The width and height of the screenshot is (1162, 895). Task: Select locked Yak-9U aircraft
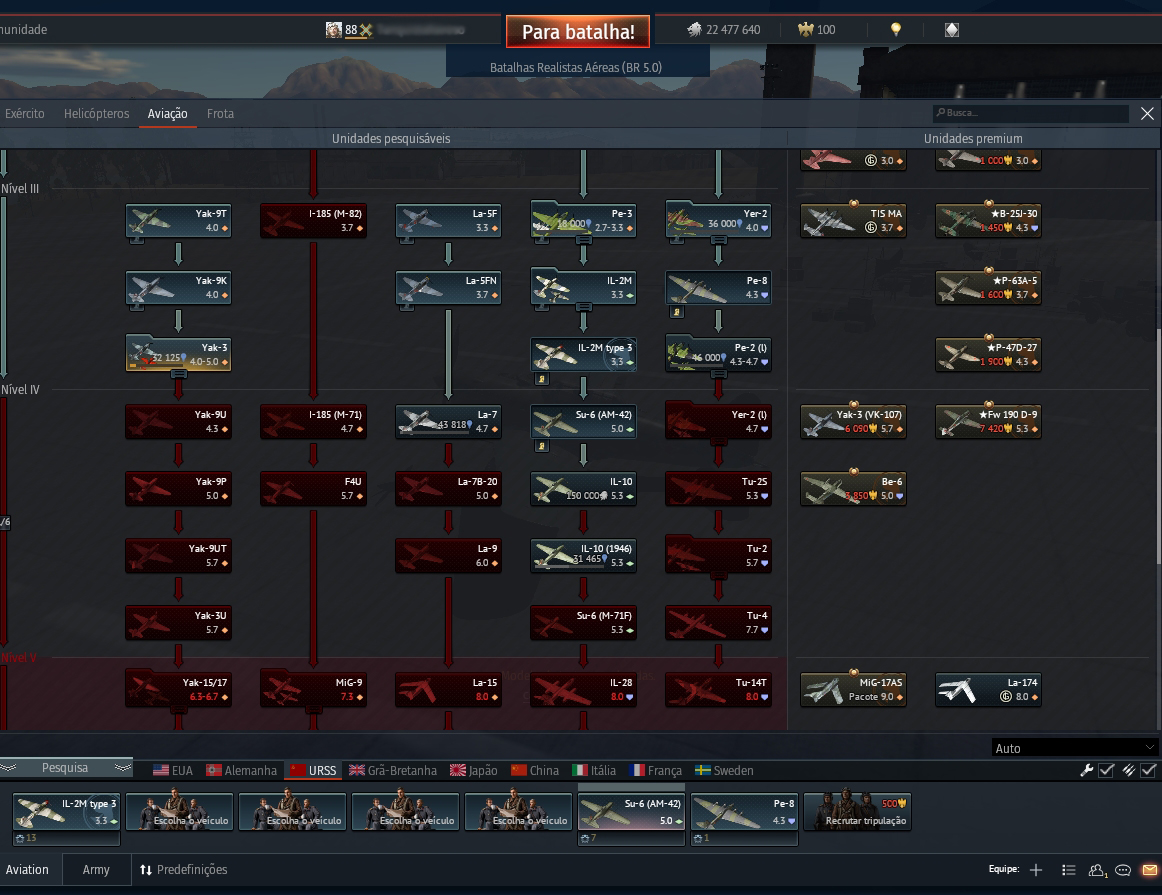[179, 422]
